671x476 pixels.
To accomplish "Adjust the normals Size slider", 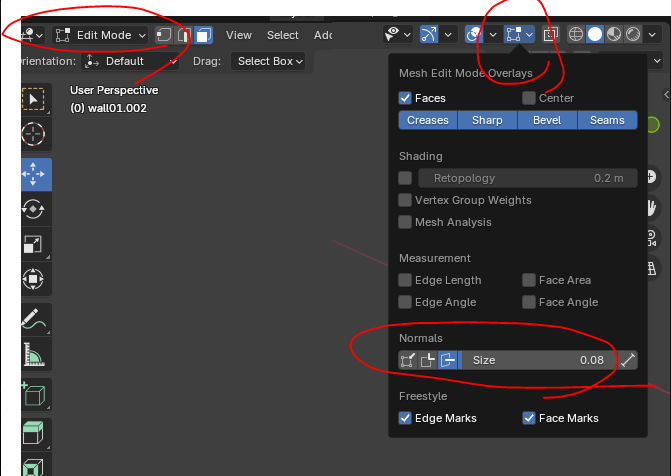I will 538,360.
